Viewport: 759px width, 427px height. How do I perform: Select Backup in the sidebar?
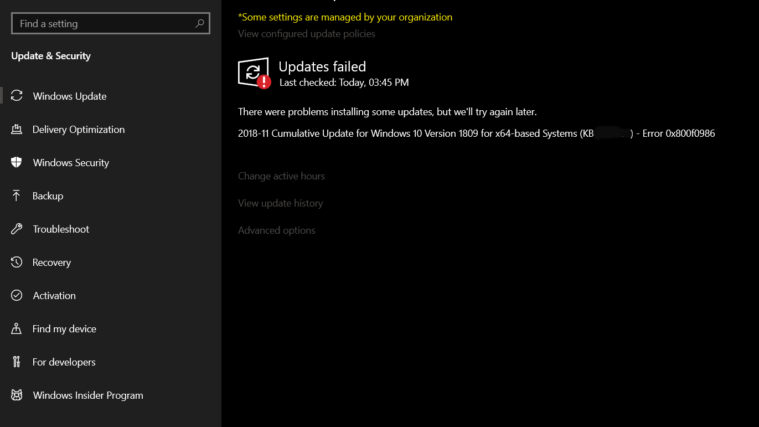[48, 196]
